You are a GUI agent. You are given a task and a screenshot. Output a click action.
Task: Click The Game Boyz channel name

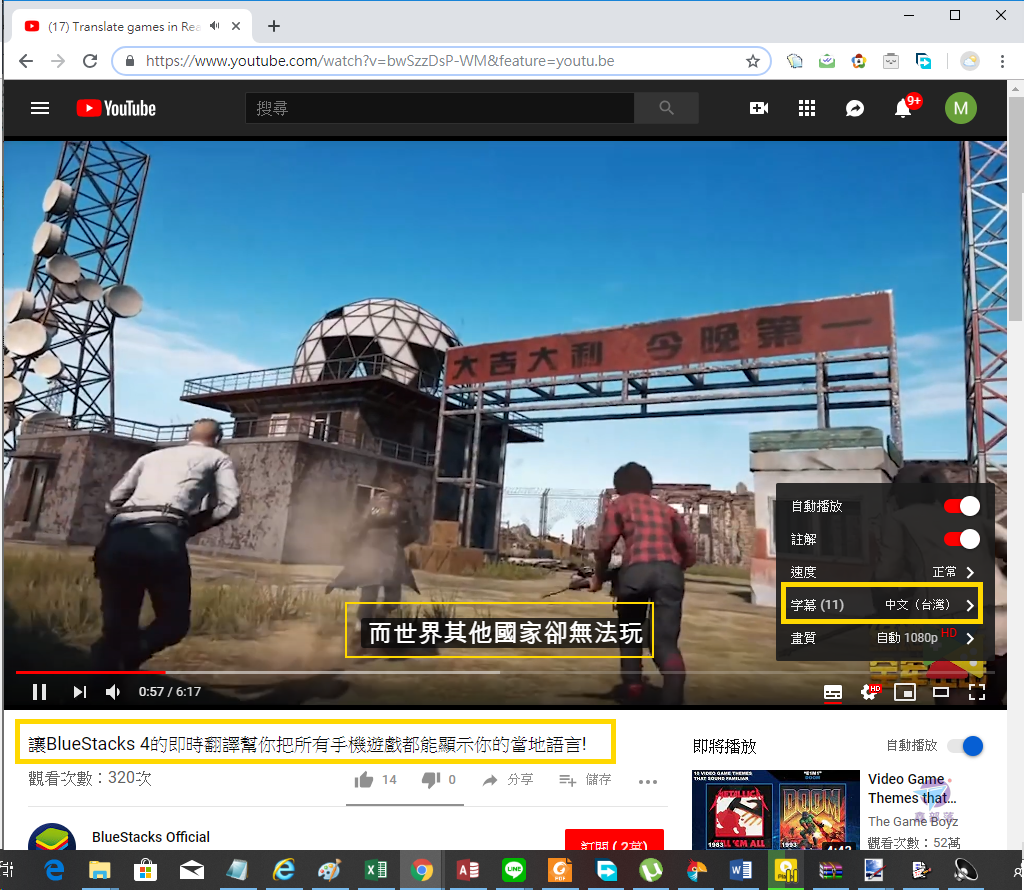point(912,821)
